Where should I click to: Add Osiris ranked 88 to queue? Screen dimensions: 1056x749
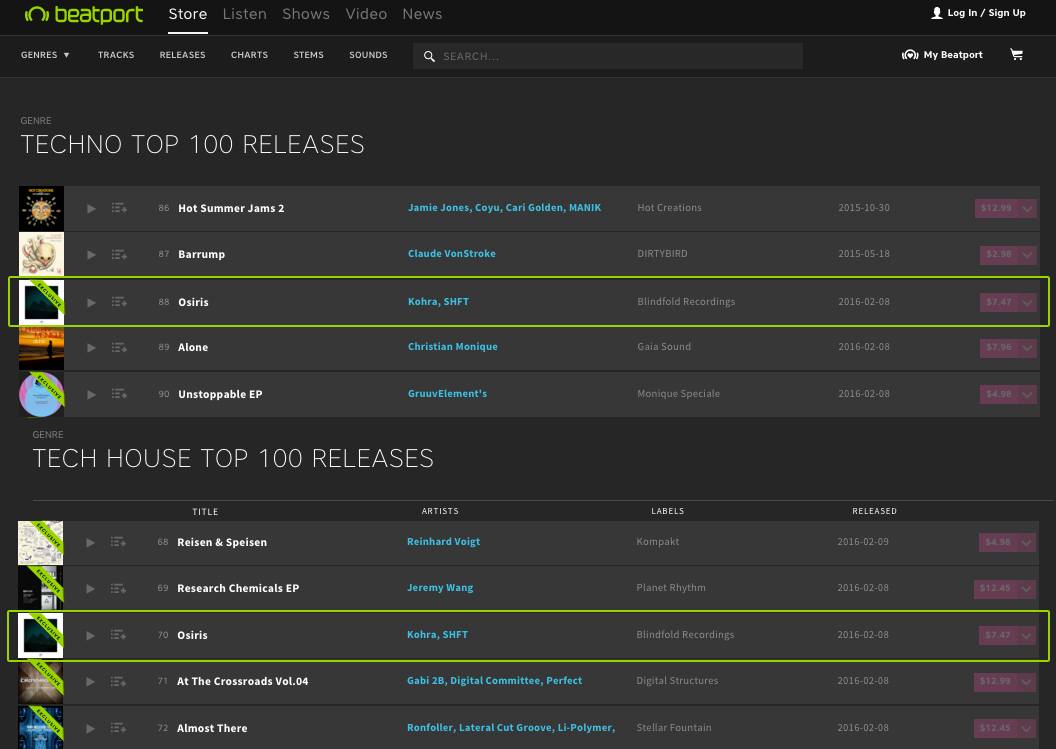119,302
